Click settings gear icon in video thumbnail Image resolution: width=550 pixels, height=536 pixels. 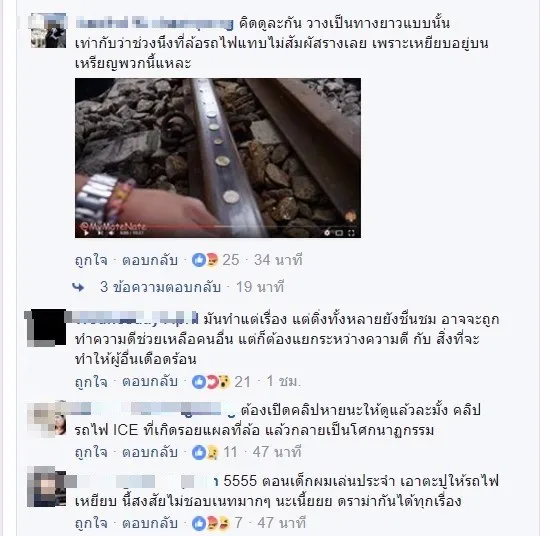[x=327, y=233]
